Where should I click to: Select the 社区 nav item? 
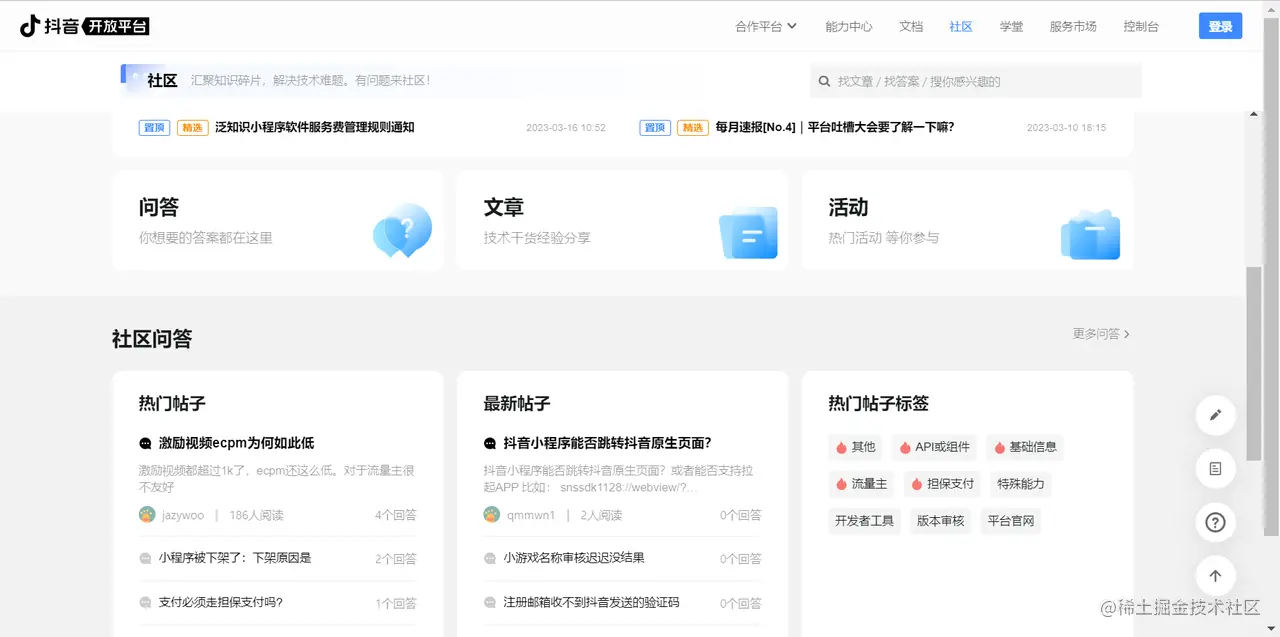961,27
